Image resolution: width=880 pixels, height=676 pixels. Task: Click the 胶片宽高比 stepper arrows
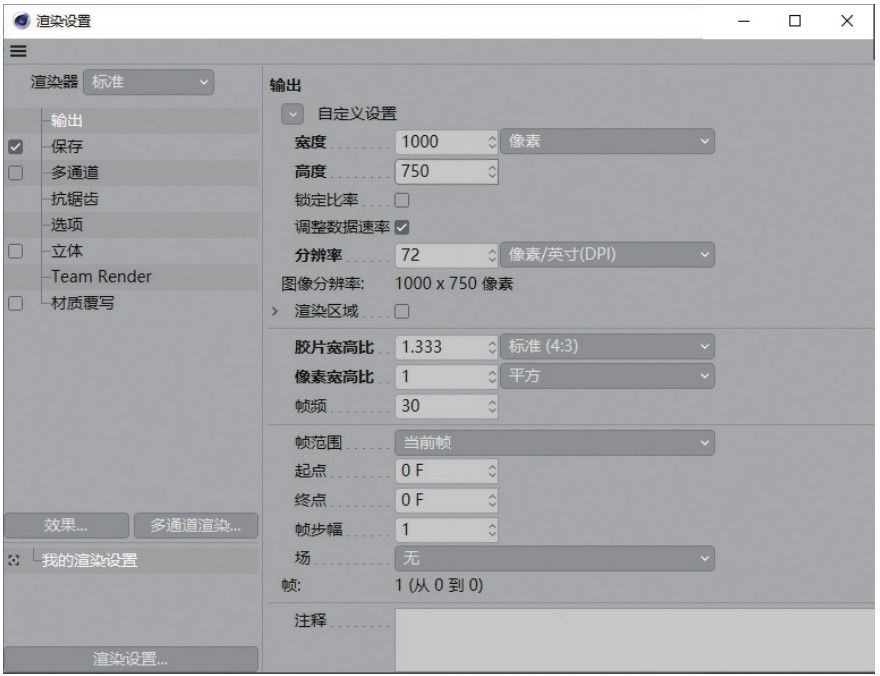(x=492, y=347)
